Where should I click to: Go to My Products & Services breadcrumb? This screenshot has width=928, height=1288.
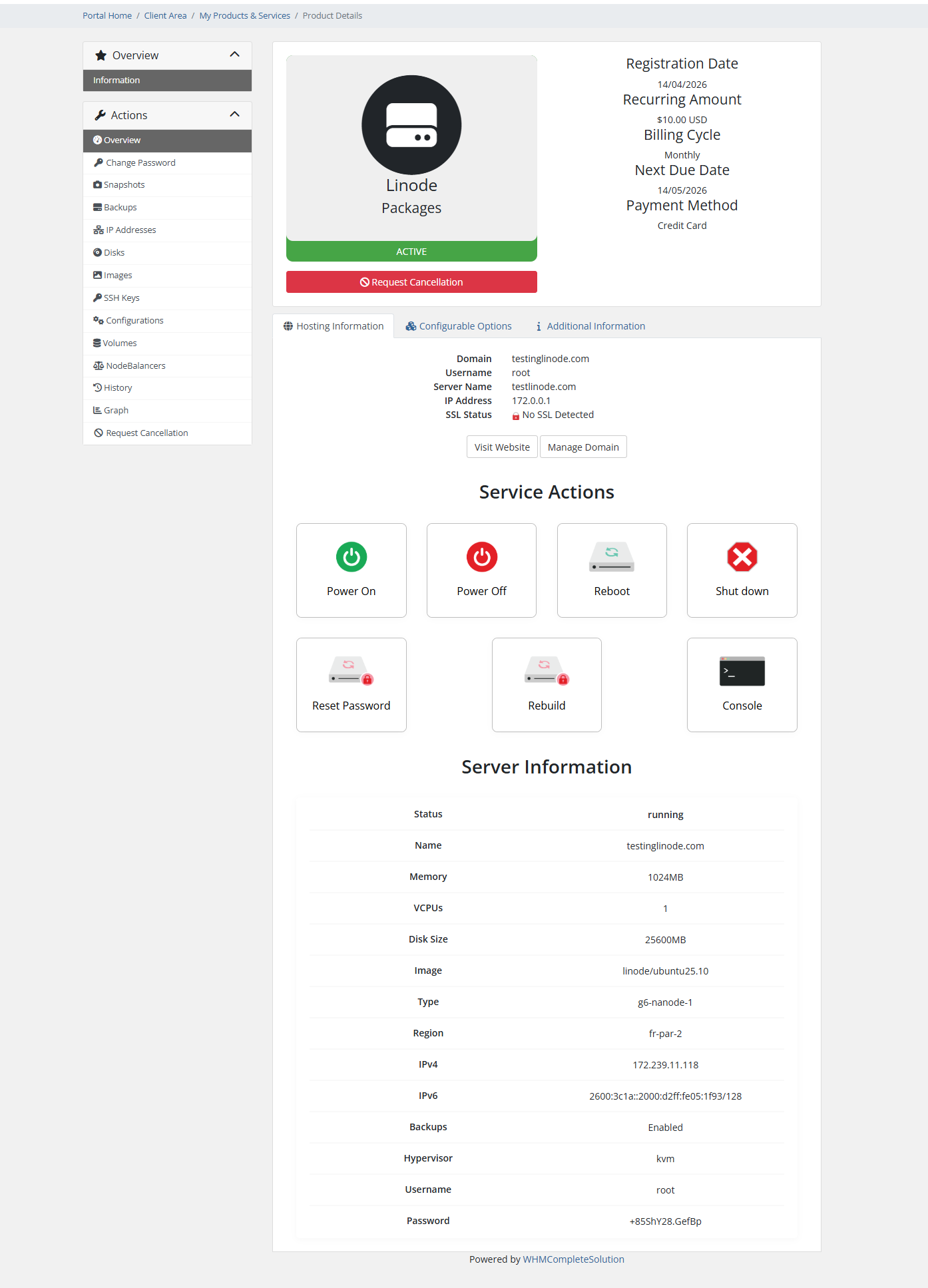pyautogui.click(x=244, y=16)
